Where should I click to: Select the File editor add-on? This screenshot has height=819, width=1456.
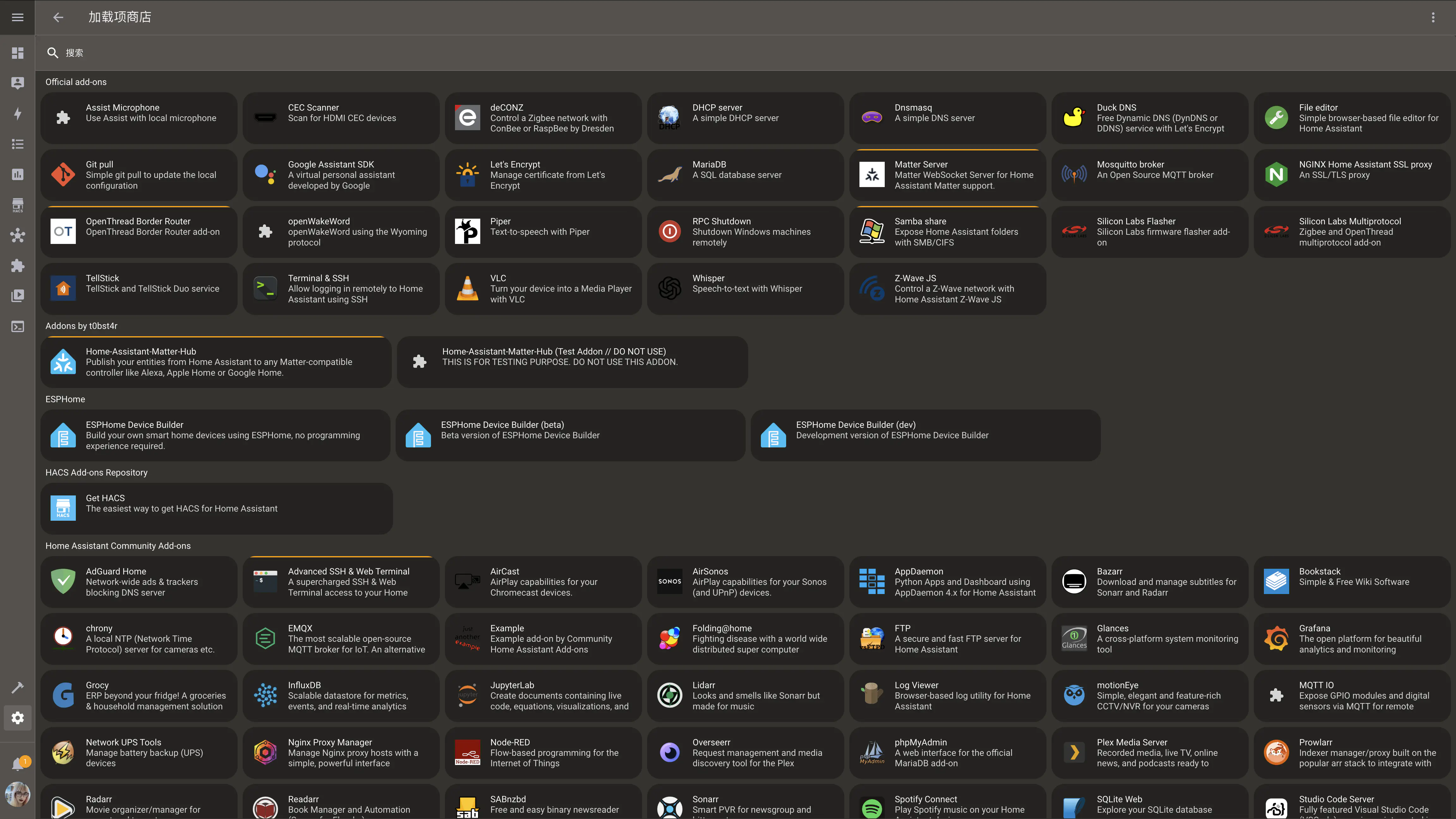[1351, 118]
